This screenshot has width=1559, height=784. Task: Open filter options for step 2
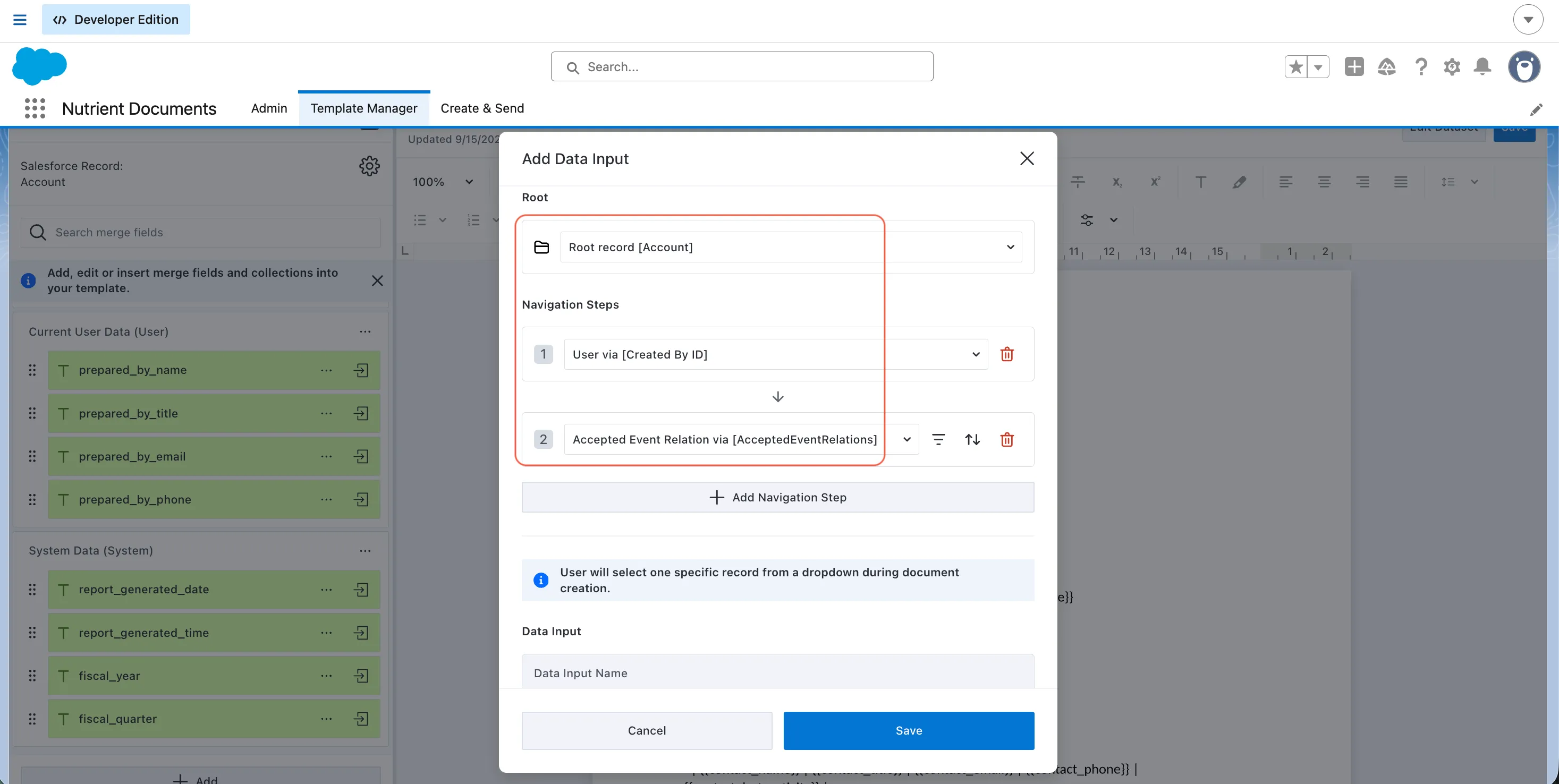tap(938, 440)
